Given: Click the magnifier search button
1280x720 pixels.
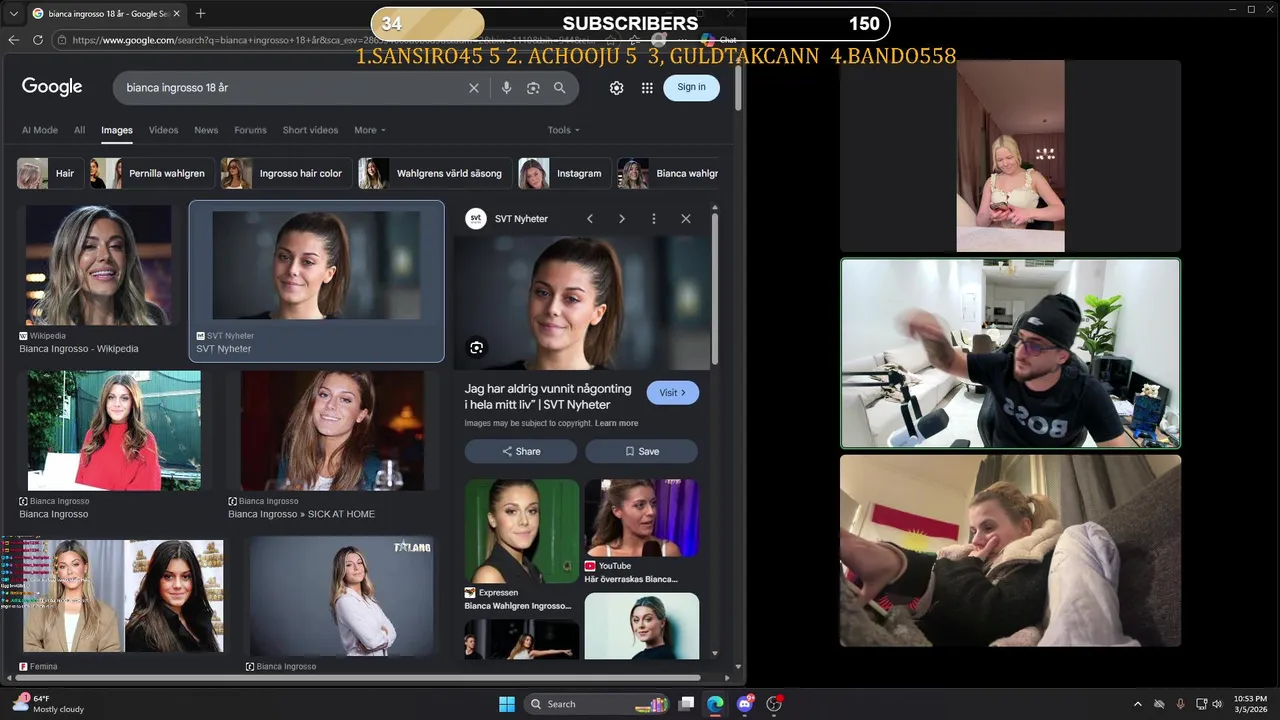Looking at the screenshot, I should coord(560,88).
